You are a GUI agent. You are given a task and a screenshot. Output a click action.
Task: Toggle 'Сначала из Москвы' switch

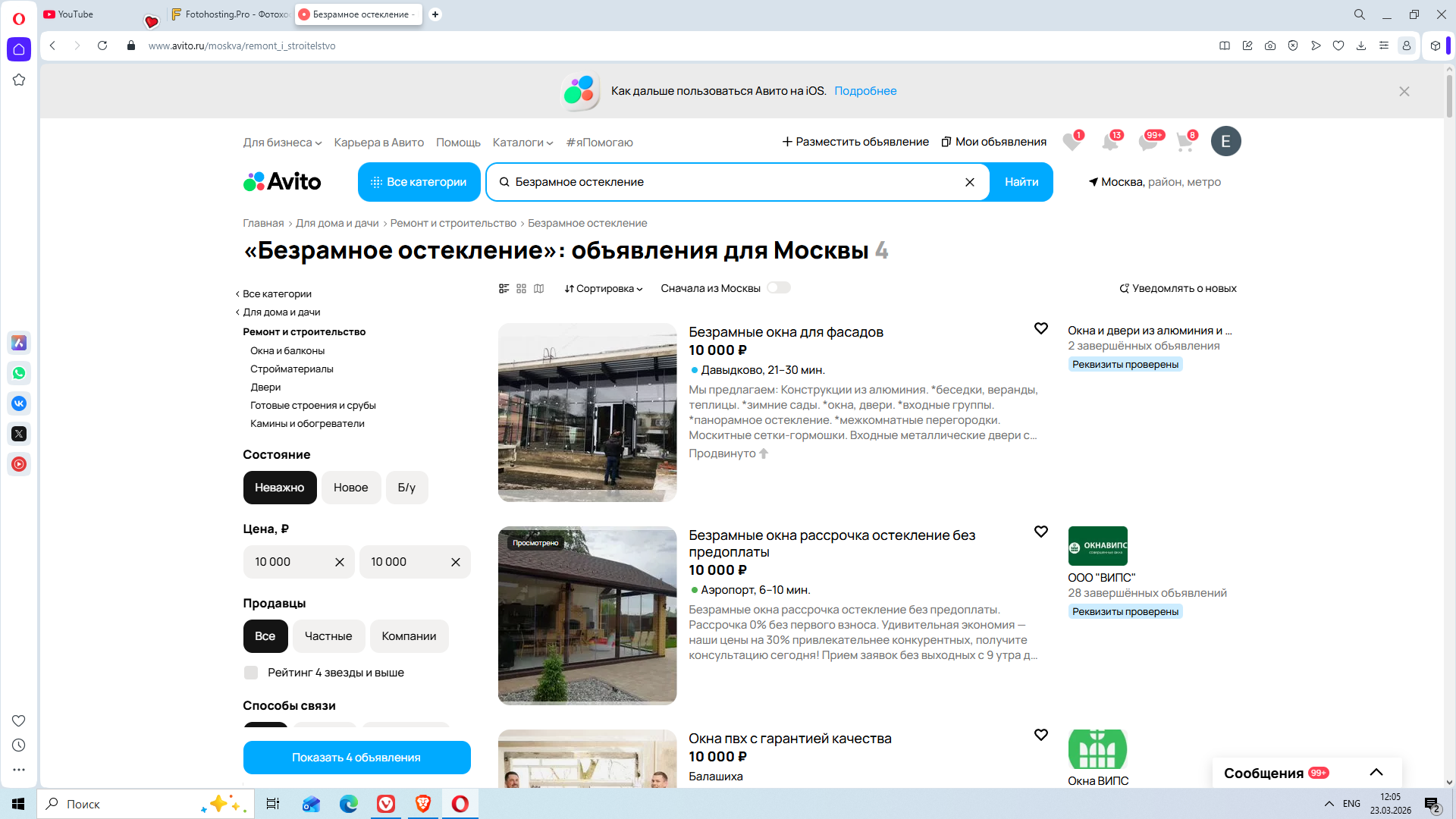(778, 288)
